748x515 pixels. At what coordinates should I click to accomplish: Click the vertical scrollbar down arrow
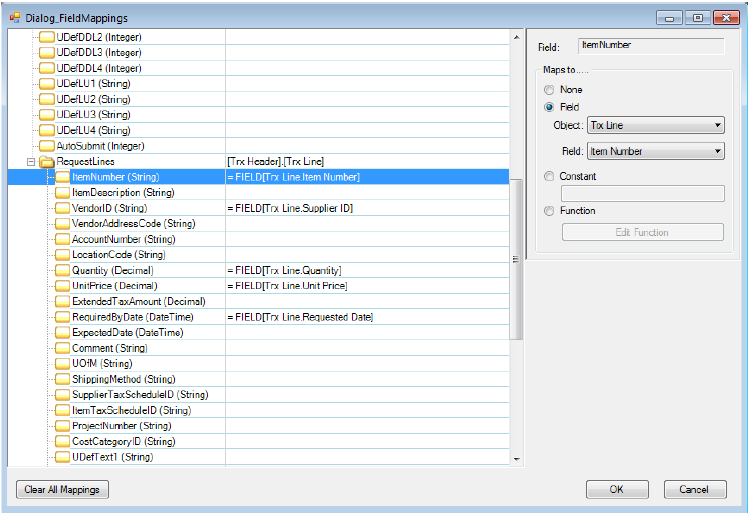pyautogui.click(x=516, y=459)
